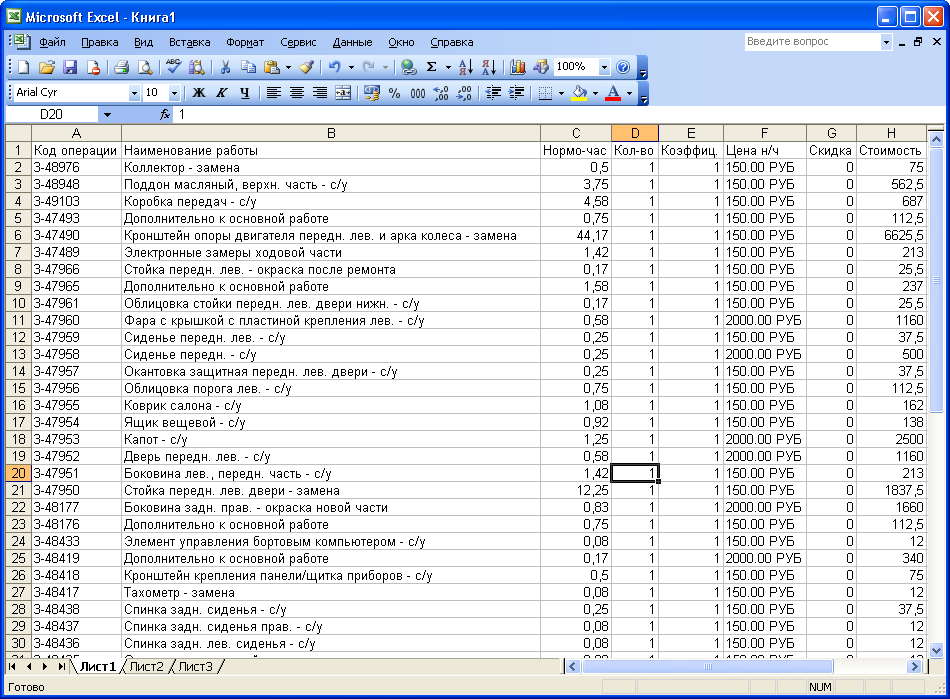
Task: Click the AutoSum sigma icon
Action: click(x=432, y=67)
